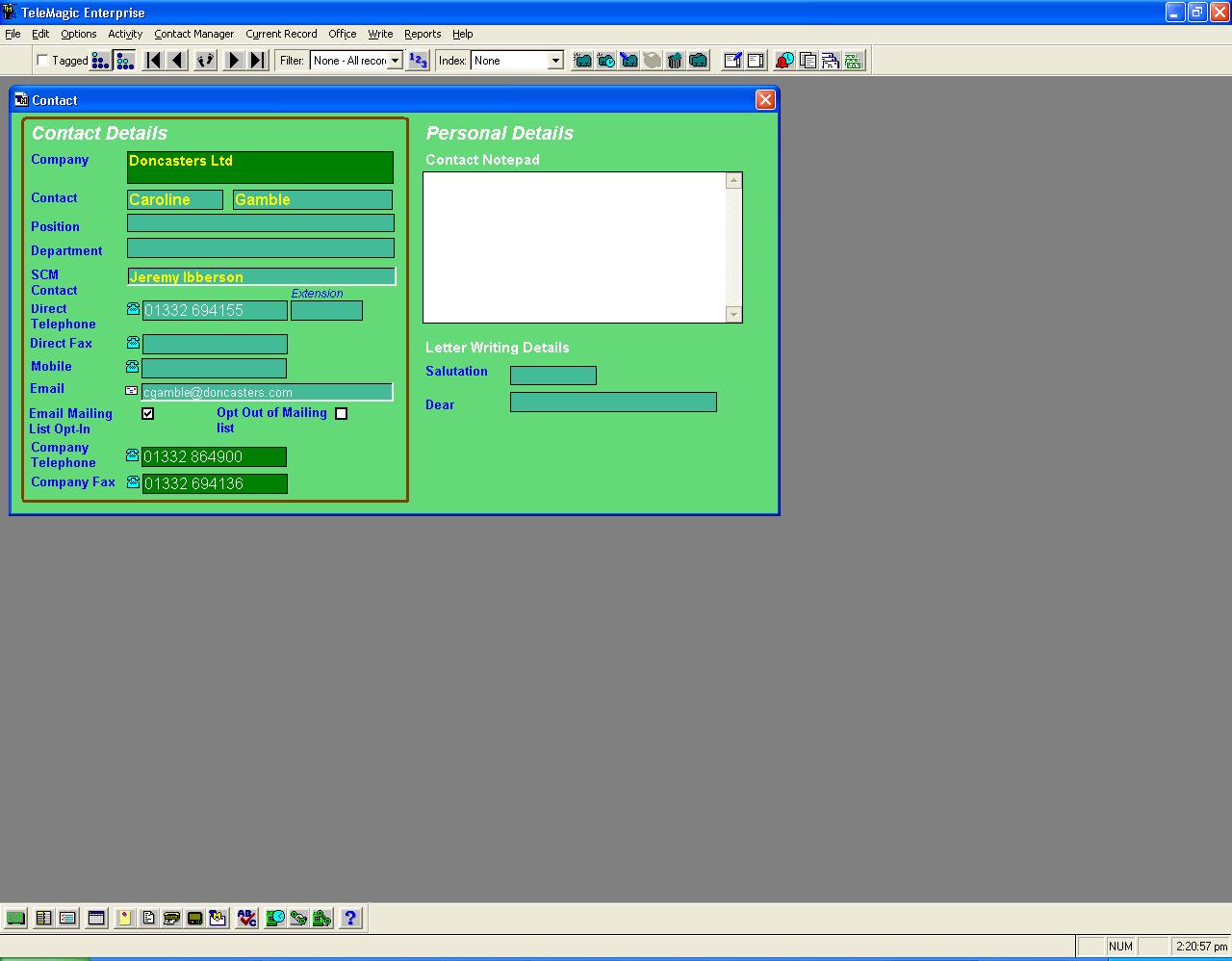Click the Contact Notepad scroll down arrow
This screenshot has width=1232, height=961.
coord(733,314)
